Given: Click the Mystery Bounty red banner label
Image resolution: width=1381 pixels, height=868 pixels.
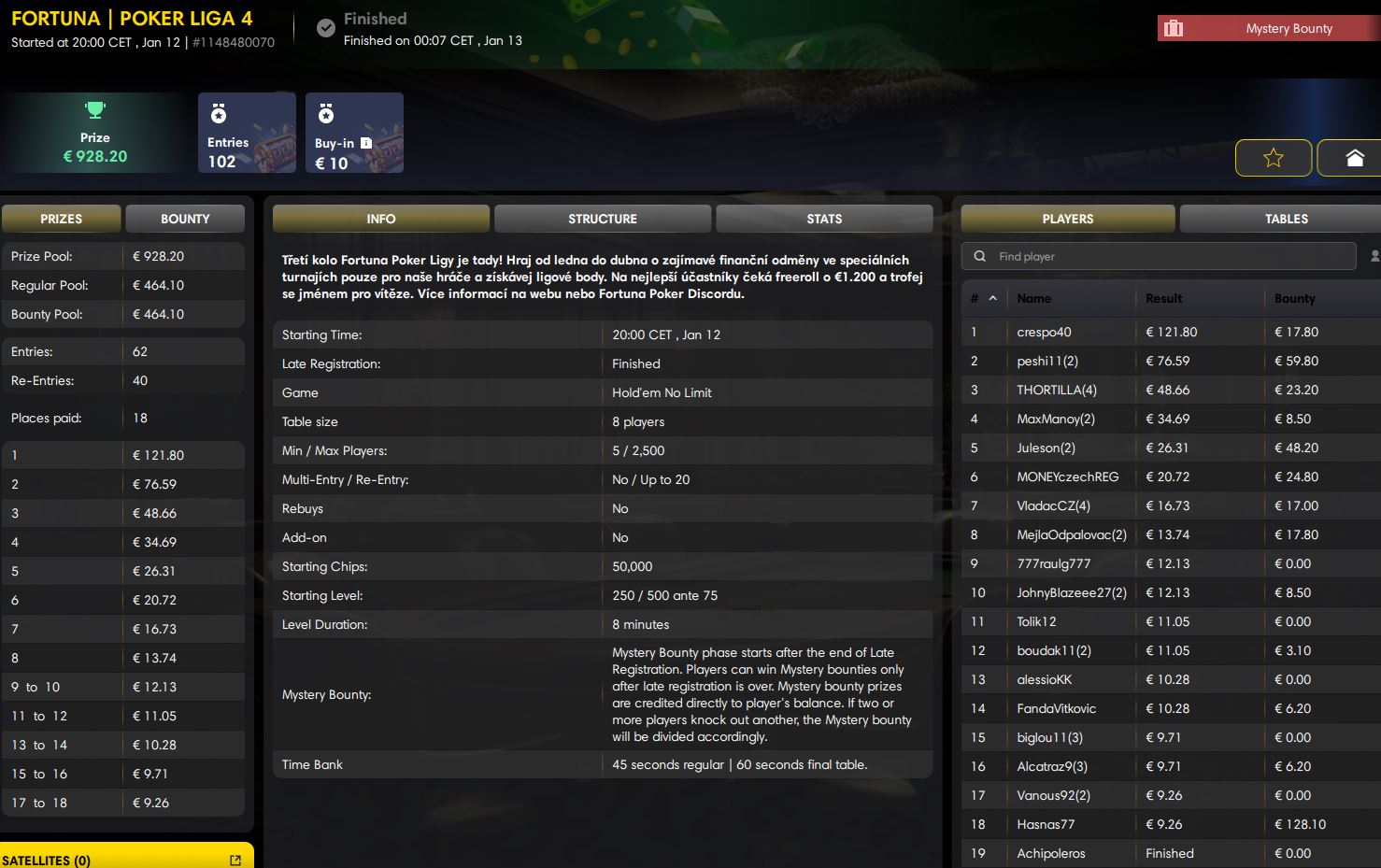Looking at the screenshot, I should [x=1288, y=29].
